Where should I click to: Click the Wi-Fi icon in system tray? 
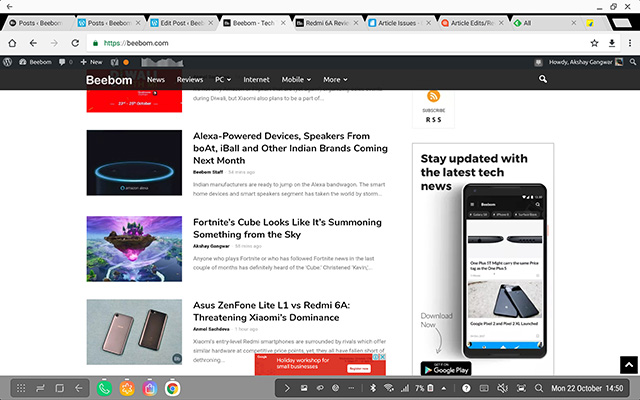point(388,387)
